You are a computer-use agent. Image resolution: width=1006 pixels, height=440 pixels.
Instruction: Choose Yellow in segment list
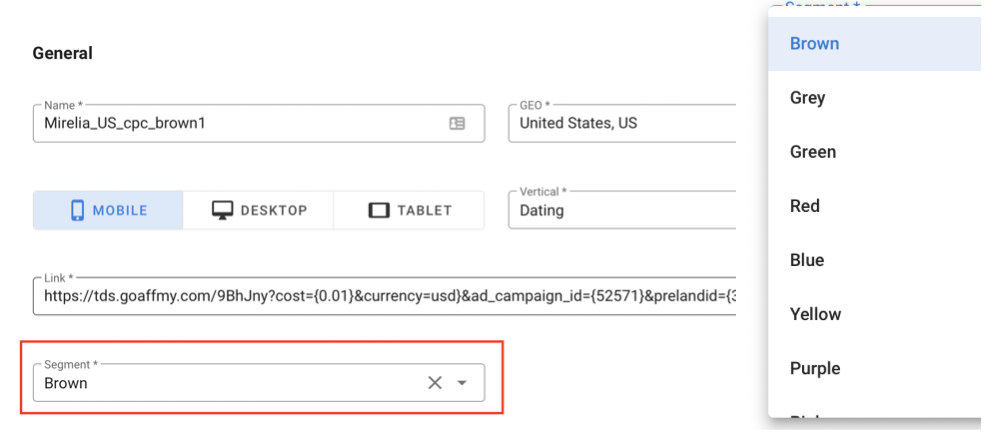point(874,314)
